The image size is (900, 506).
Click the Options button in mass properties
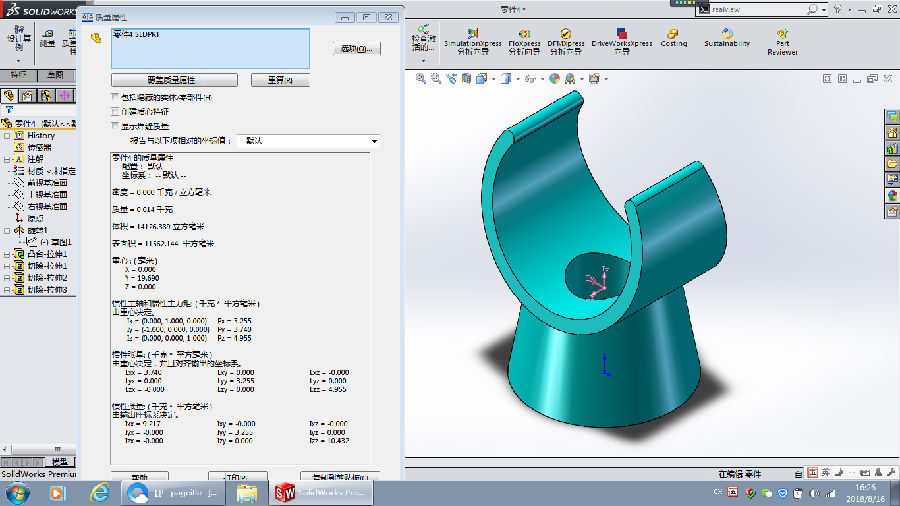(355, 48)
